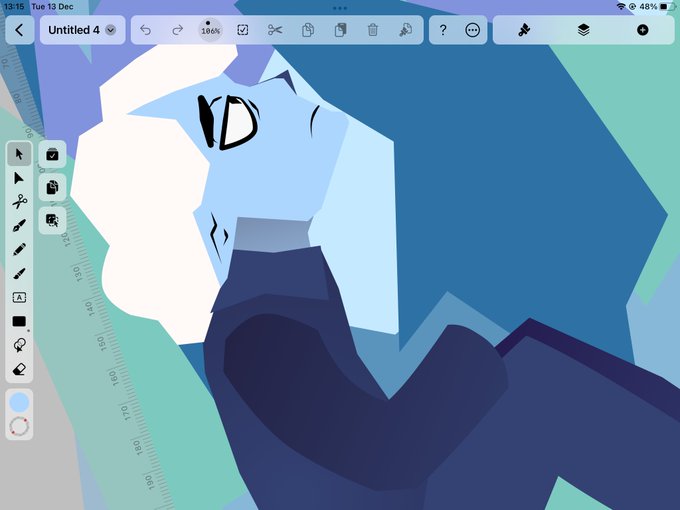
Task: Open the Untitled 4 document title dropdown
Action: (x=82, y=30)
